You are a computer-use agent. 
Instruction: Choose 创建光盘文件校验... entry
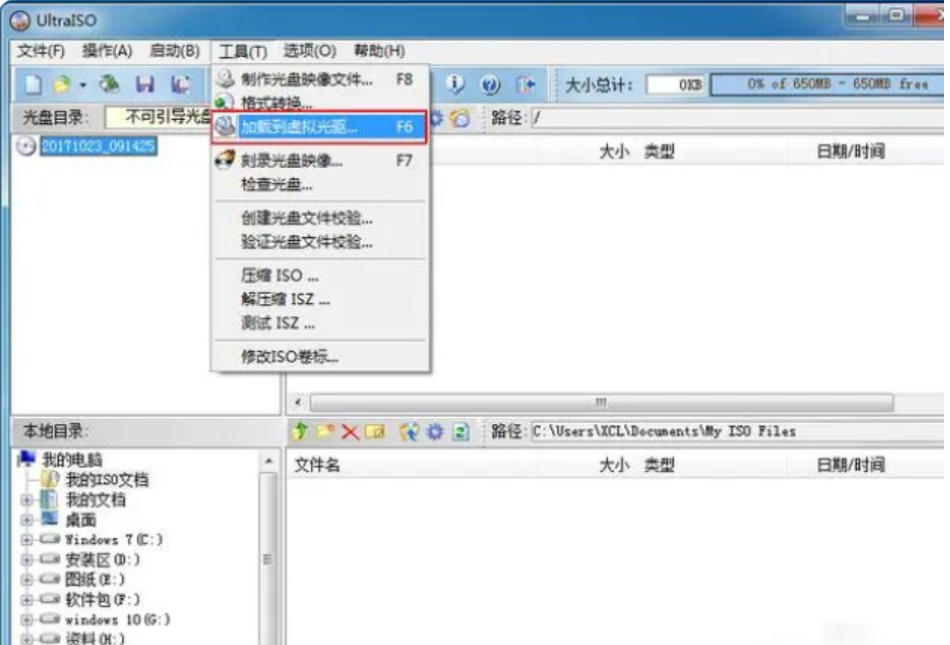click(321, 218)
